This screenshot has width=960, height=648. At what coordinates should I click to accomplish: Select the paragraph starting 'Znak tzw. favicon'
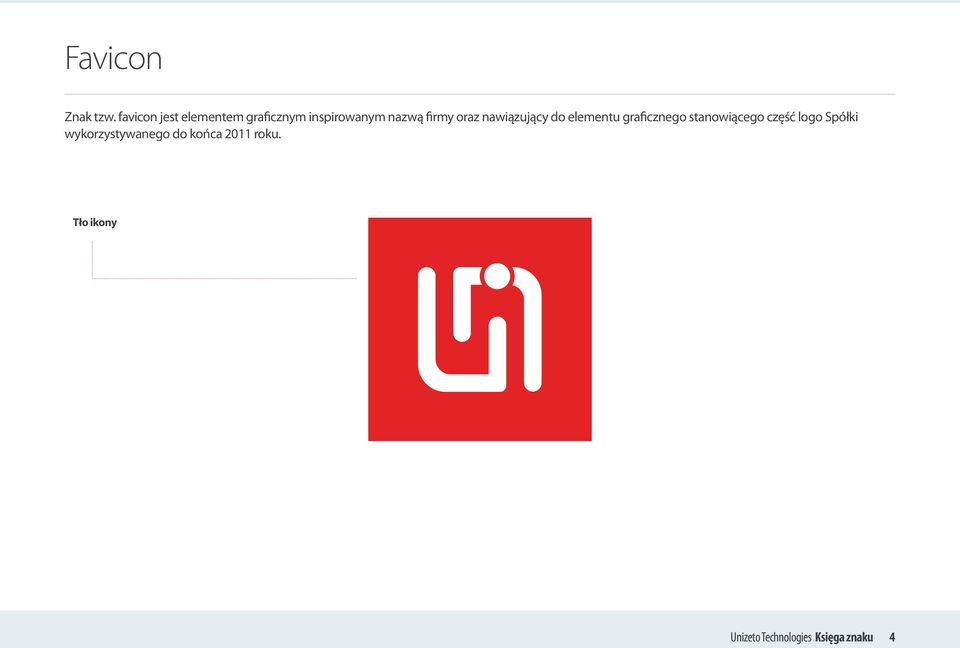(x=461, y=126)
